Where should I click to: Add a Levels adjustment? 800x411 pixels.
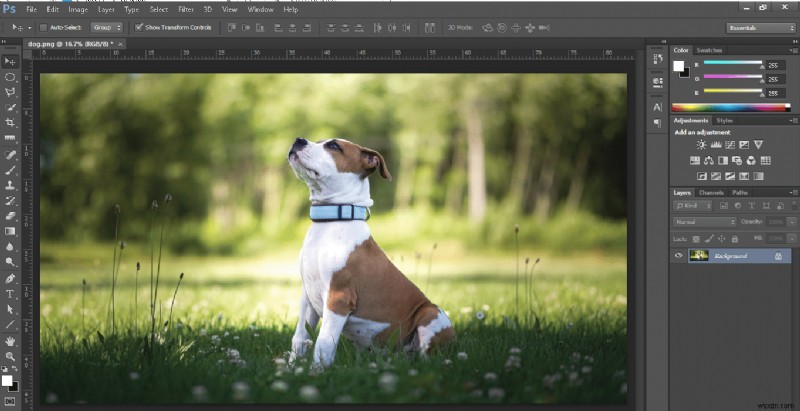click(x=716, y=145)
